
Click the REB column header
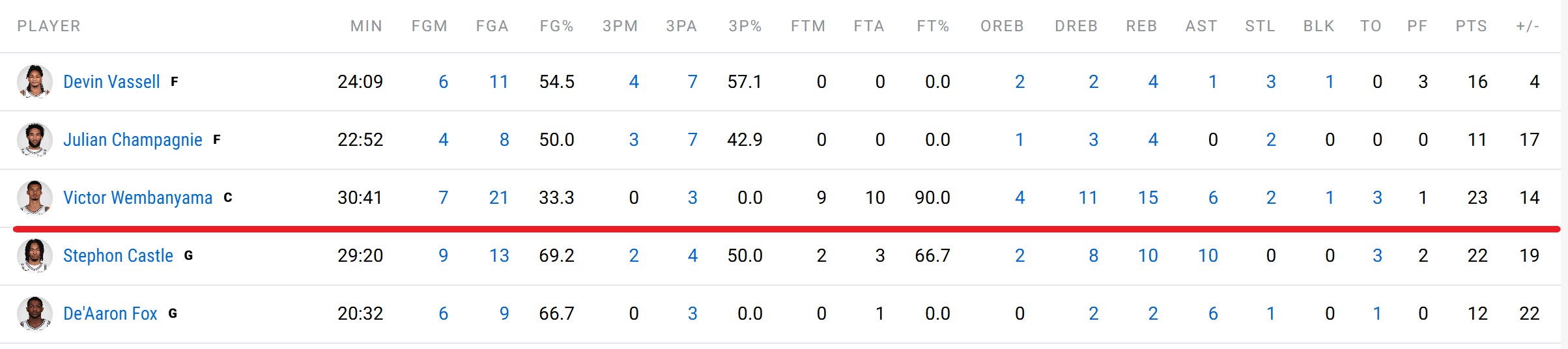pos(1141,26)
